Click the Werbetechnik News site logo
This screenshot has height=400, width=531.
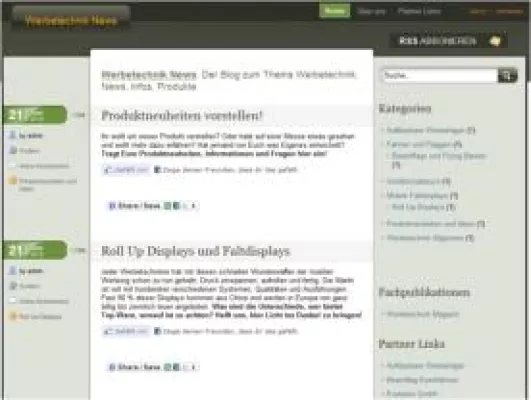[71, 20]
